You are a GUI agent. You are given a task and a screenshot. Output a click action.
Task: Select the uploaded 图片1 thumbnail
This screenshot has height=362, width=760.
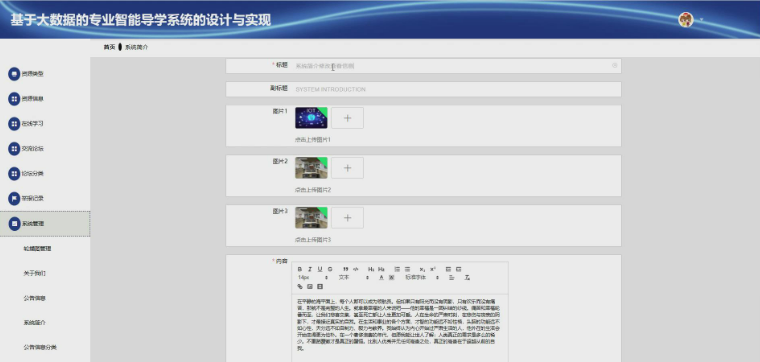click(311, 118)
